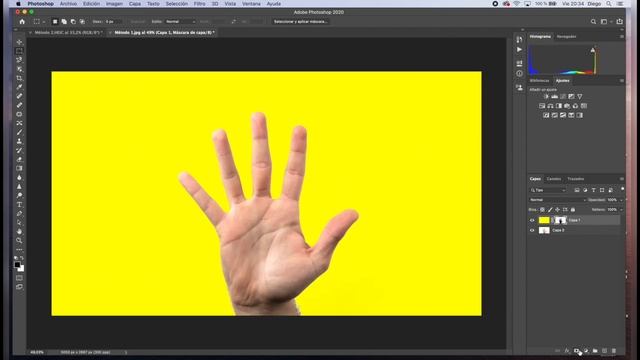The width and height of the screenshot is (640, 360).
Task: Toggle lock image pixels brush icon
Action: pos(550,210)
